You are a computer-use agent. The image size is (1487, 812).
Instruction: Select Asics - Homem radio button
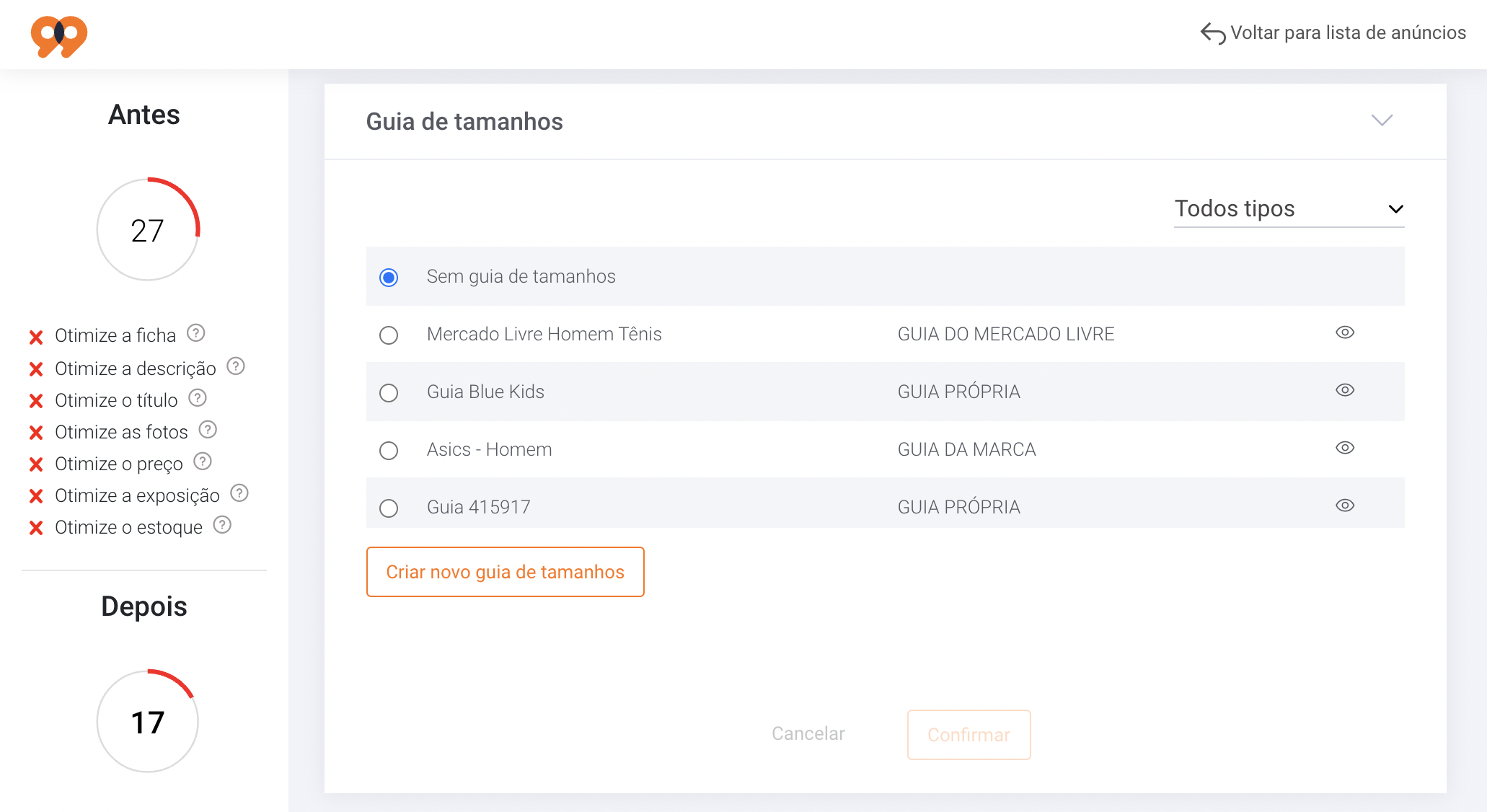pyautogui.click(x=389, y=451)
